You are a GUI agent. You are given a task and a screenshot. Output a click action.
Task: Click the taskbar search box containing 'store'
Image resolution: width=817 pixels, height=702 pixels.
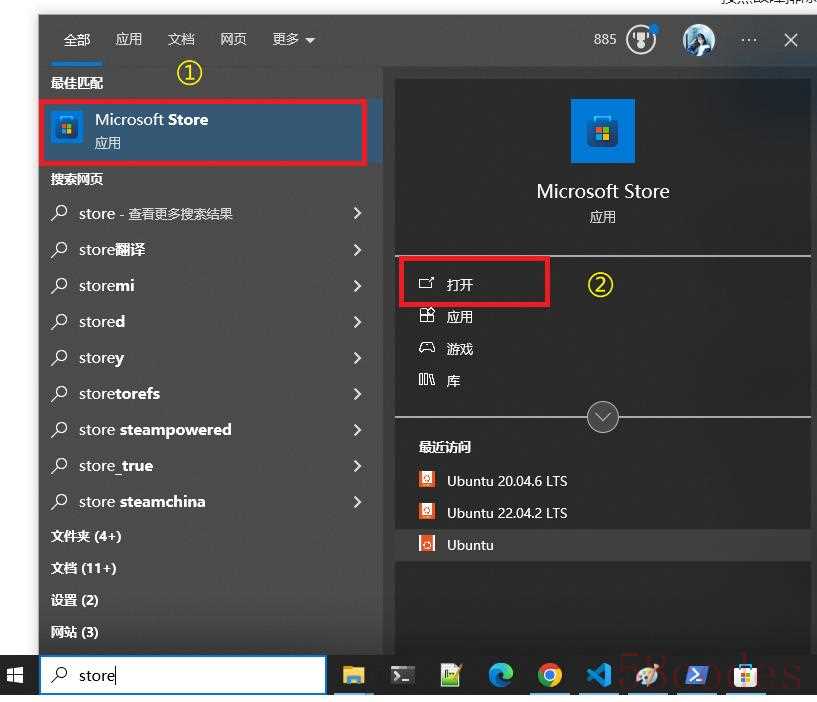183,675
